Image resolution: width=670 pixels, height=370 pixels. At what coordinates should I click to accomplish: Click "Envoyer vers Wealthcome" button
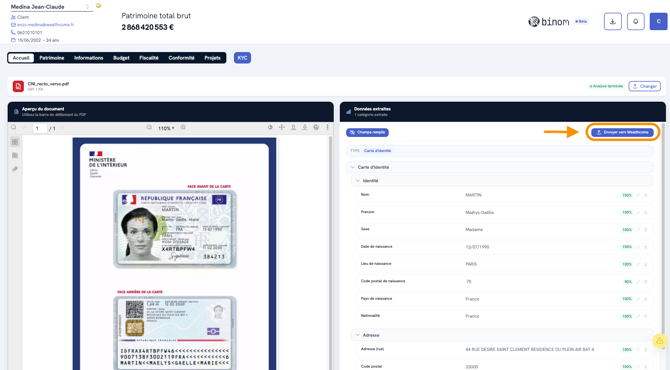623,132
